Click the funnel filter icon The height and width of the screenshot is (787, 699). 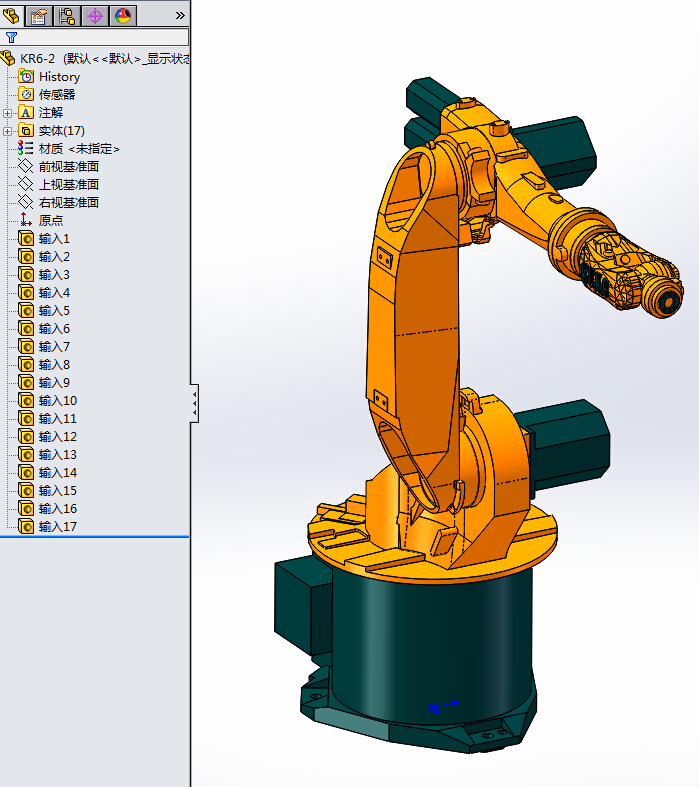point(11,37)
